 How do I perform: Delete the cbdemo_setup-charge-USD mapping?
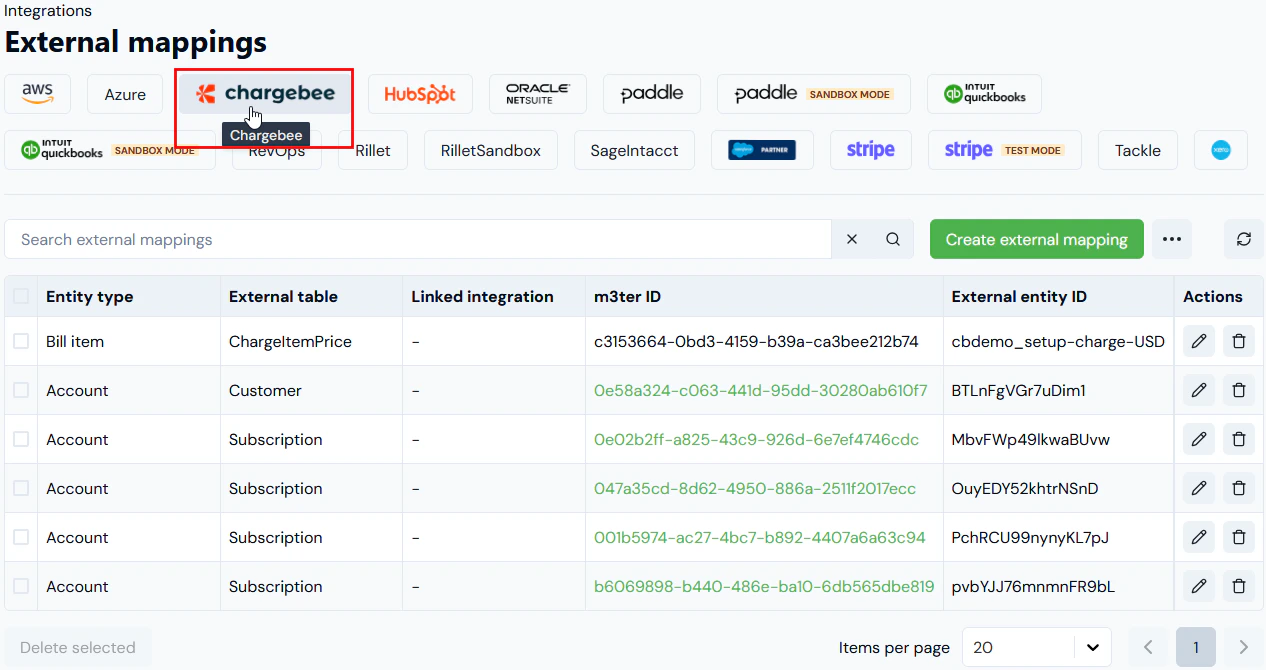click(x=1238, y=341)
